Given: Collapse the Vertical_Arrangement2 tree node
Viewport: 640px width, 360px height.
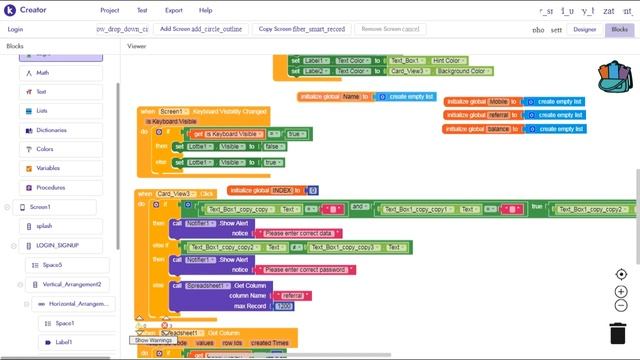Looking at the screenshot, I should pos(20,284).
